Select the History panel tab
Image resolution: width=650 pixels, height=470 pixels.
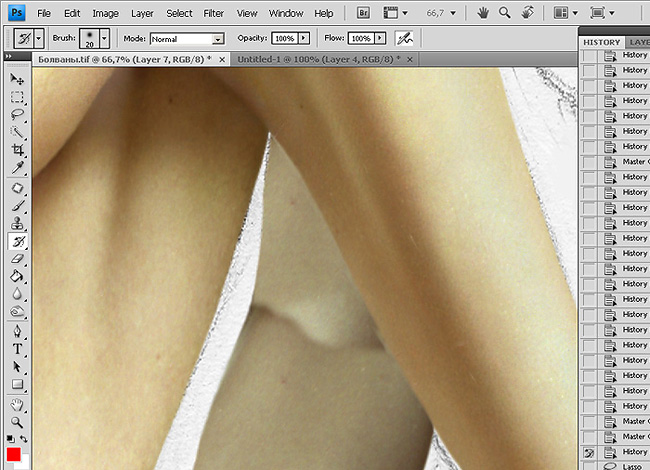click(x=601, y=42)
